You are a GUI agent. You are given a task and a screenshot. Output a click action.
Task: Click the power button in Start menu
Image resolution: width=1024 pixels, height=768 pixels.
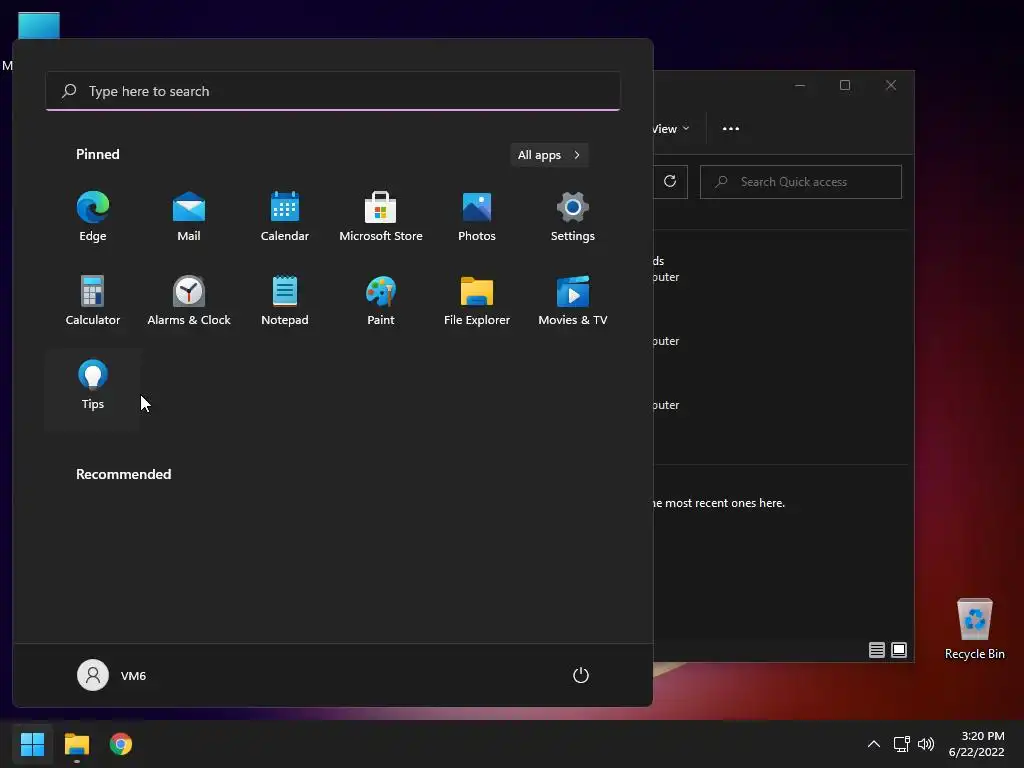581,675
